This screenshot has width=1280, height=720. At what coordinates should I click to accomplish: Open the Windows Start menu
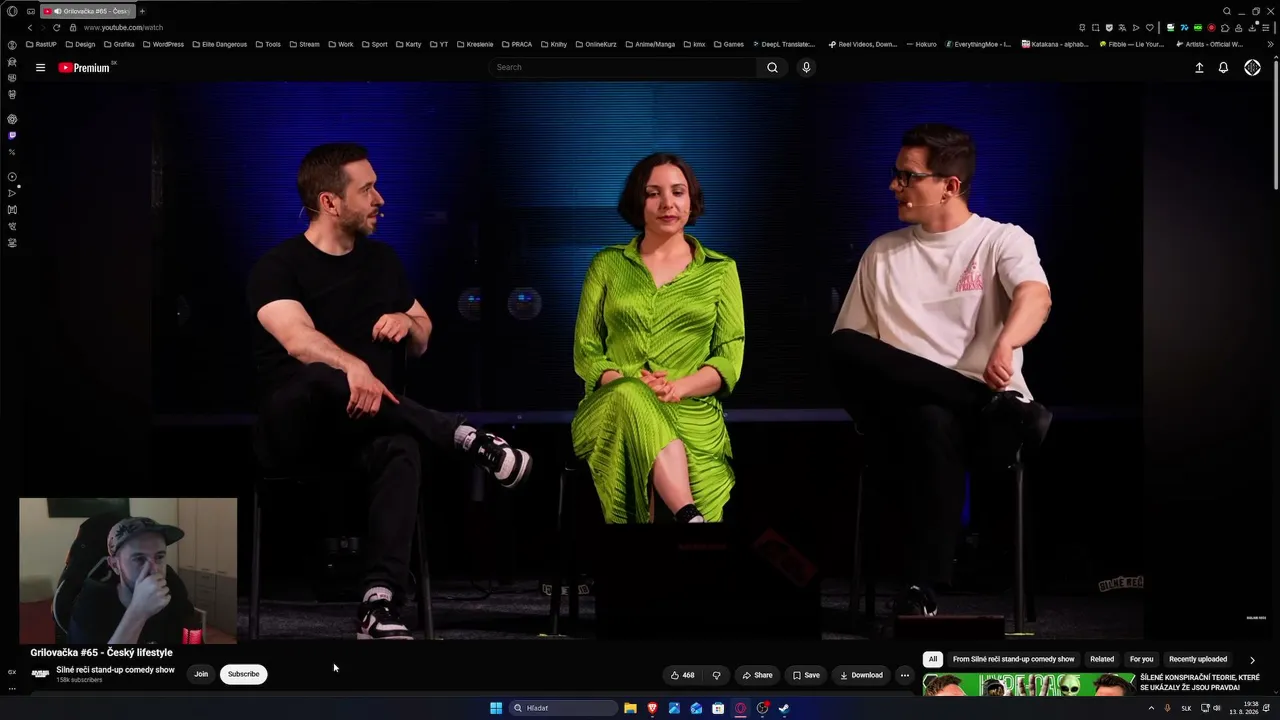click(496, 708)
